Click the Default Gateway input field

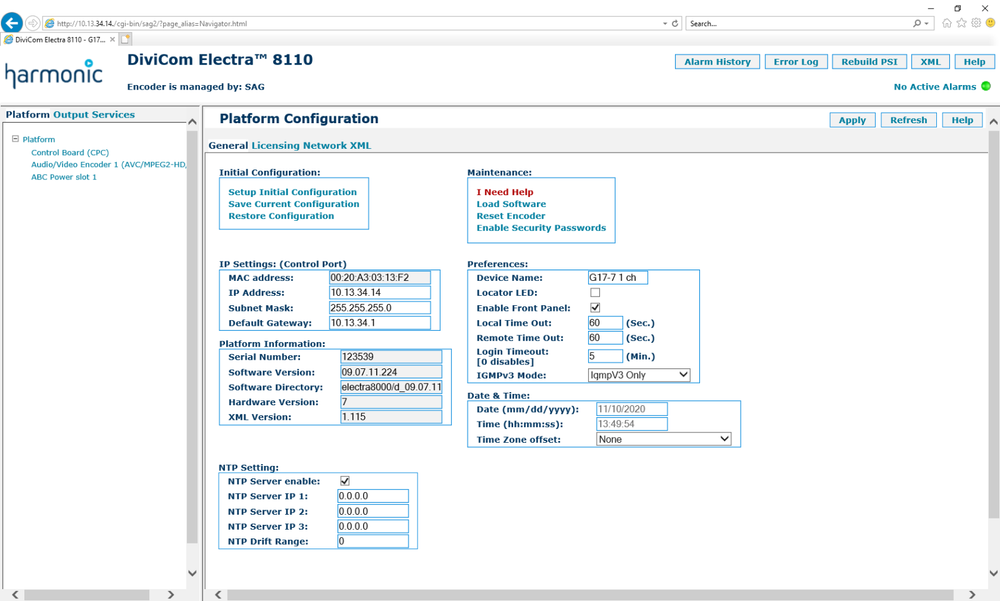379,323
